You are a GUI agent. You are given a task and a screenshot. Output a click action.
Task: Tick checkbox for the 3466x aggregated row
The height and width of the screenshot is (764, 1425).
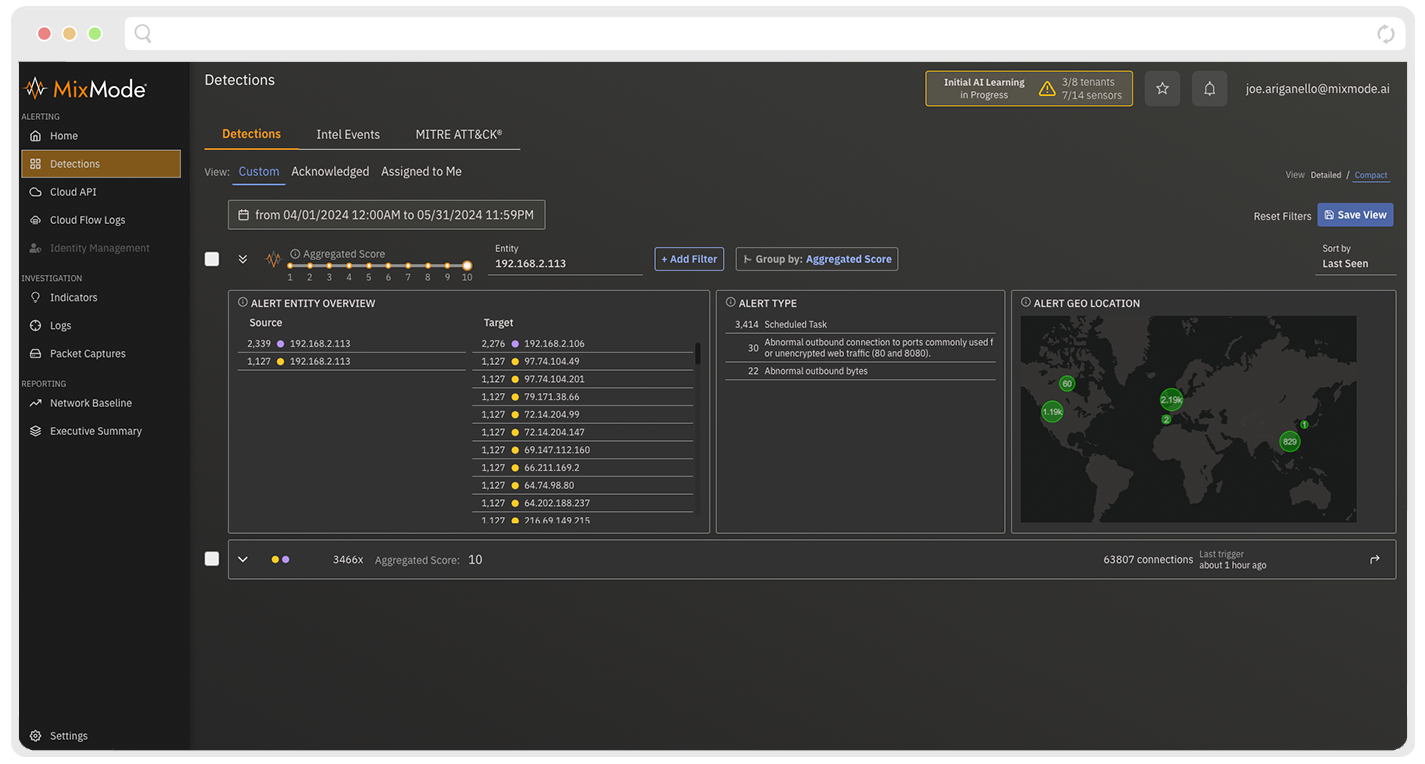[212, 559]
